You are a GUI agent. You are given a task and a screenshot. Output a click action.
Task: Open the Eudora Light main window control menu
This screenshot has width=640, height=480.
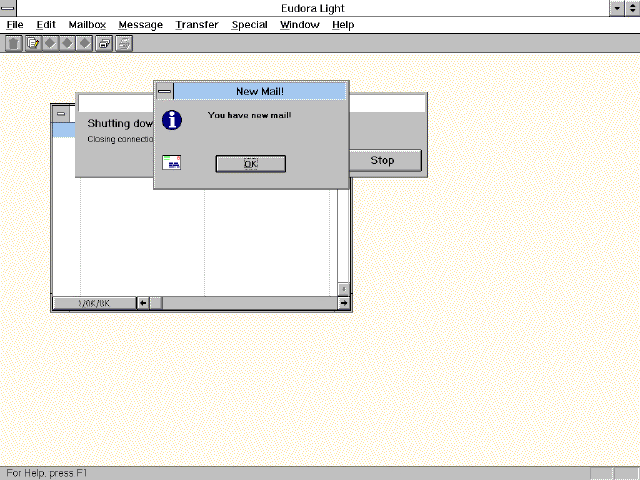click(x=8, y=8)
